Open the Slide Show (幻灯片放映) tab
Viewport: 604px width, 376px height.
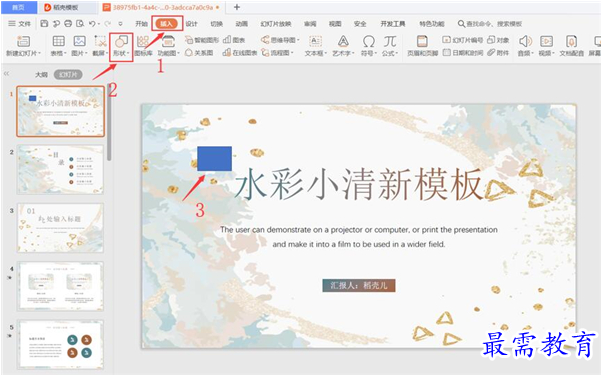(276, 24)
